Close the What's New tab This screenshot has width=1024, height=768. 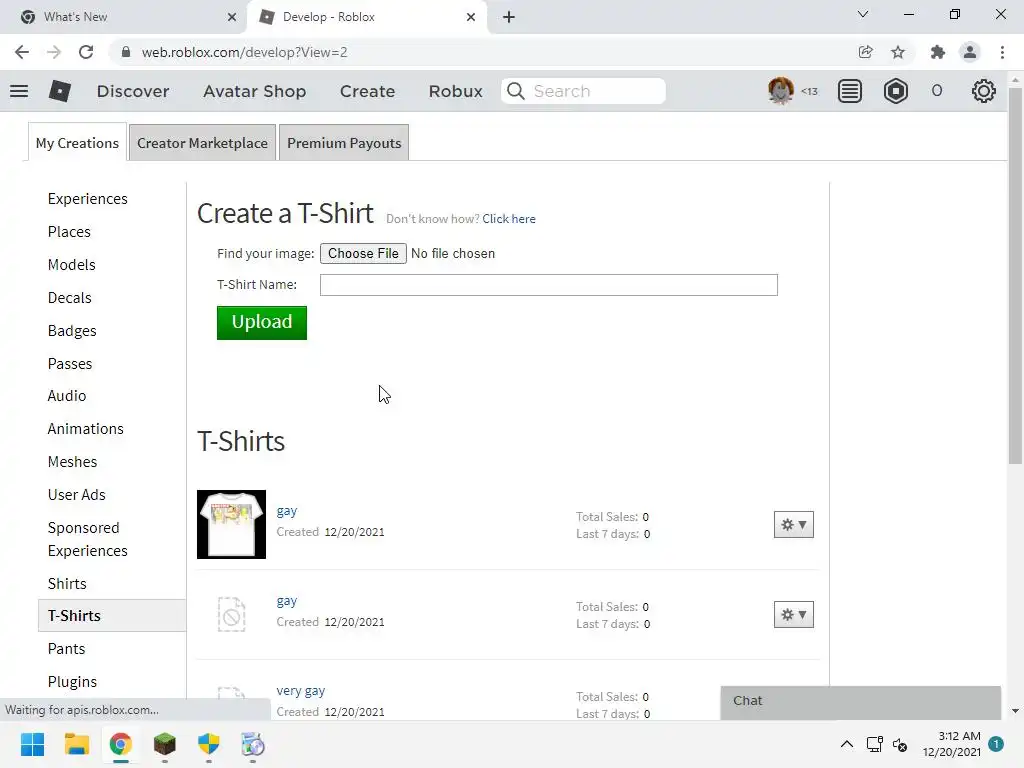click(x=232, y=17)
